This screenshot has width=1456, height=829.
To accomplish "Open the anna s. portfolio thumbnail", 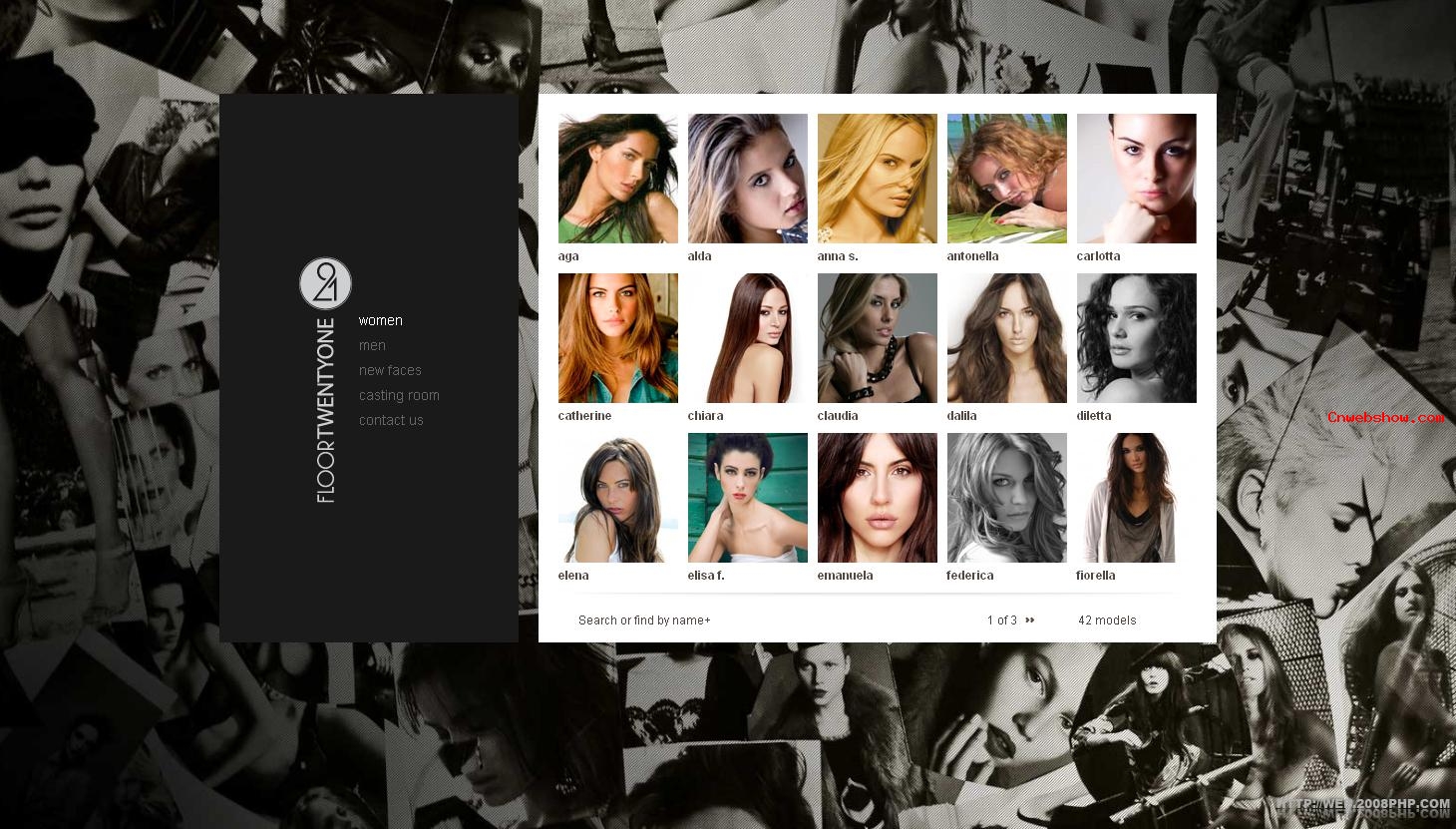I will pos(877,179).
